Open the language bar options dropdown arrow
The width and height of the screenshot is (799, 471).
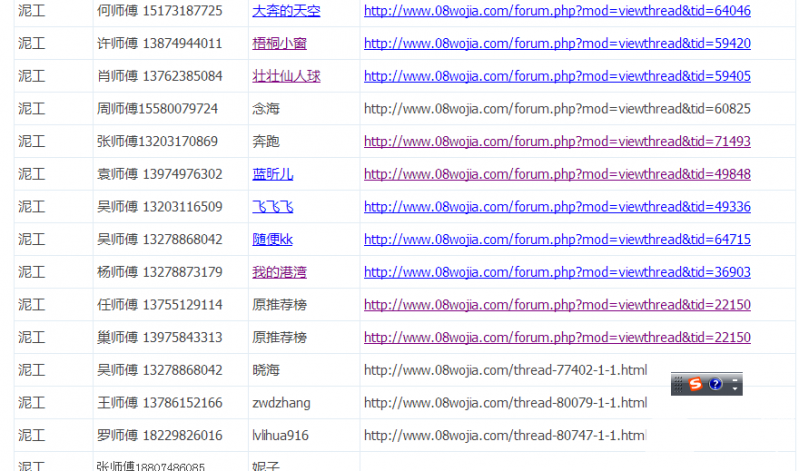tap(736, 389)
